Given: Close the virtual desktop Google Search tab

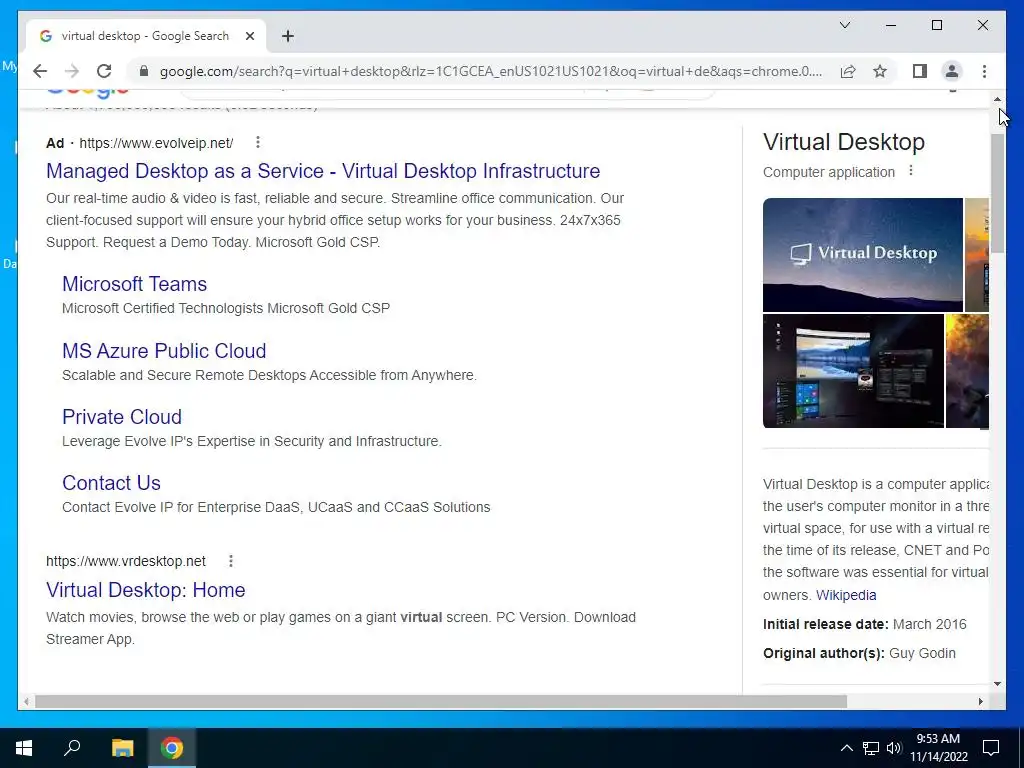Looking at the screenshot, I should pos(249,36).
